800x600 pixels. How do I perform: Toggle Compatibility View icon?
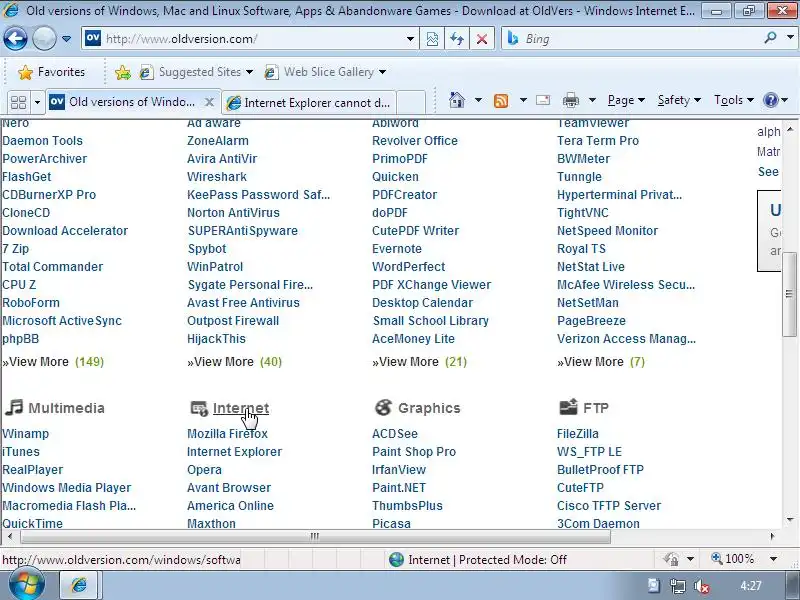432,39
